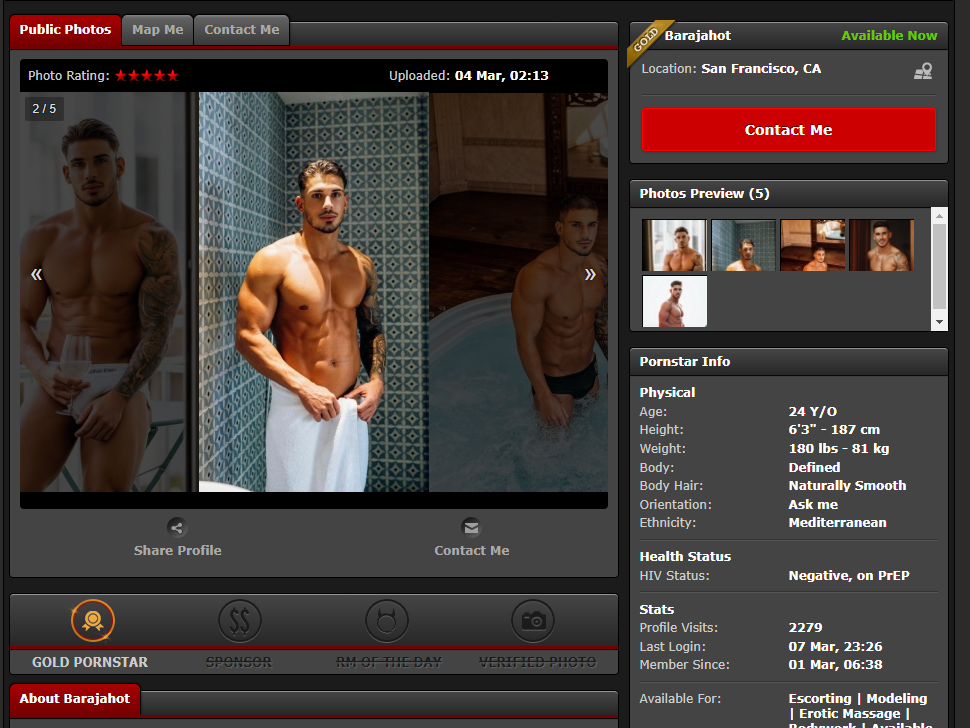Click the Negative, on PrEP value
This screenshot has height=728, width=970.
[x=849, y=576]
